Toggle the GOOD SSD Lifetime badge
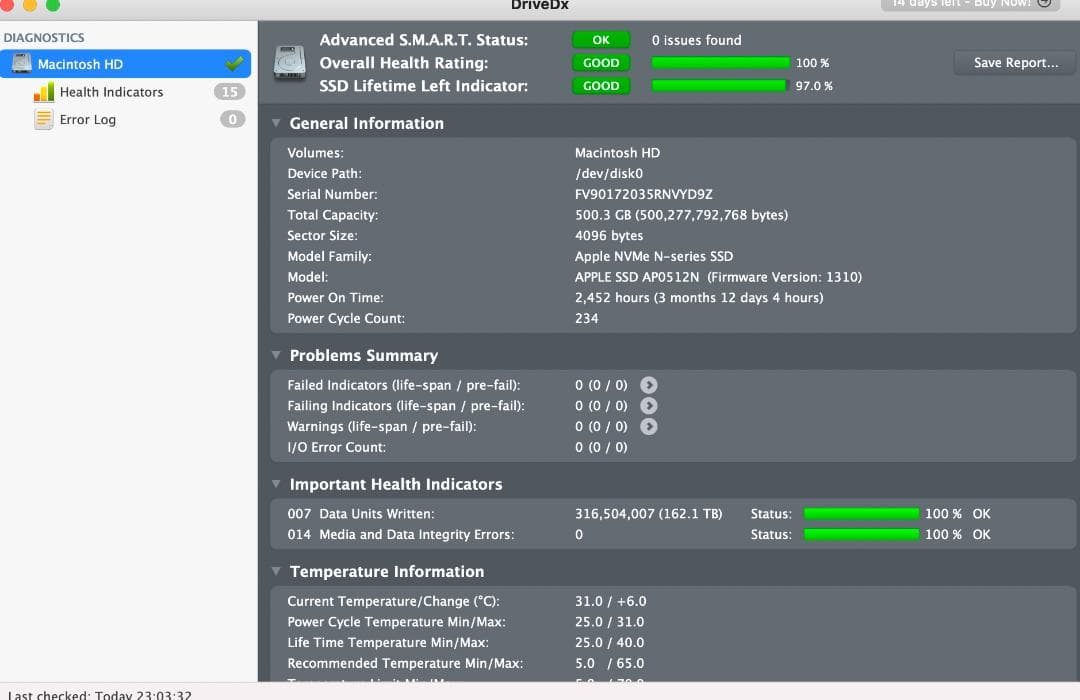The image size is (1080, 700). point(601,85)
